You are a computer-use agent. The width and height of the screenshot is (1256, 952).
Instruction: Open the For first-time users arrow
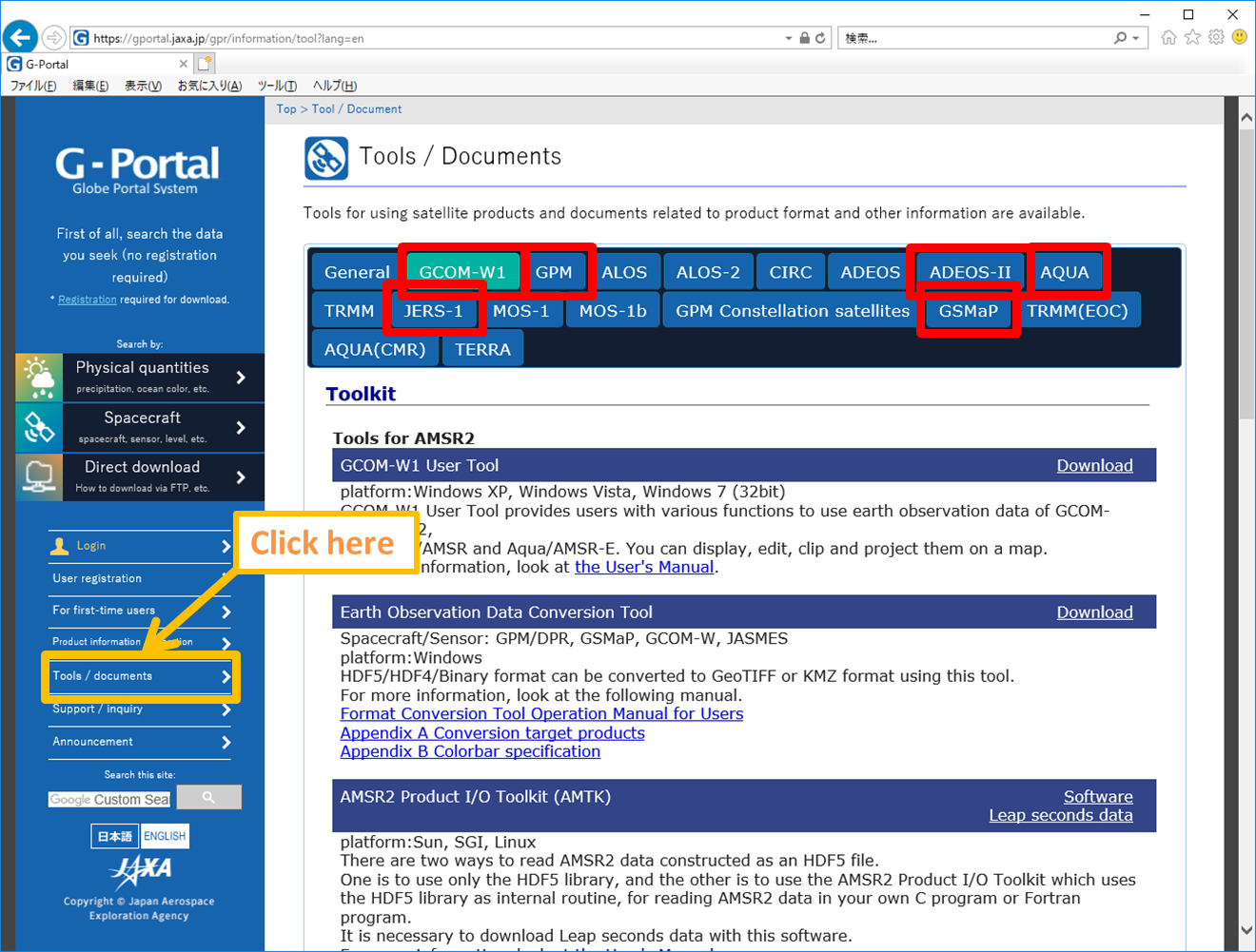pyautogui.click(x=226, y=612)
